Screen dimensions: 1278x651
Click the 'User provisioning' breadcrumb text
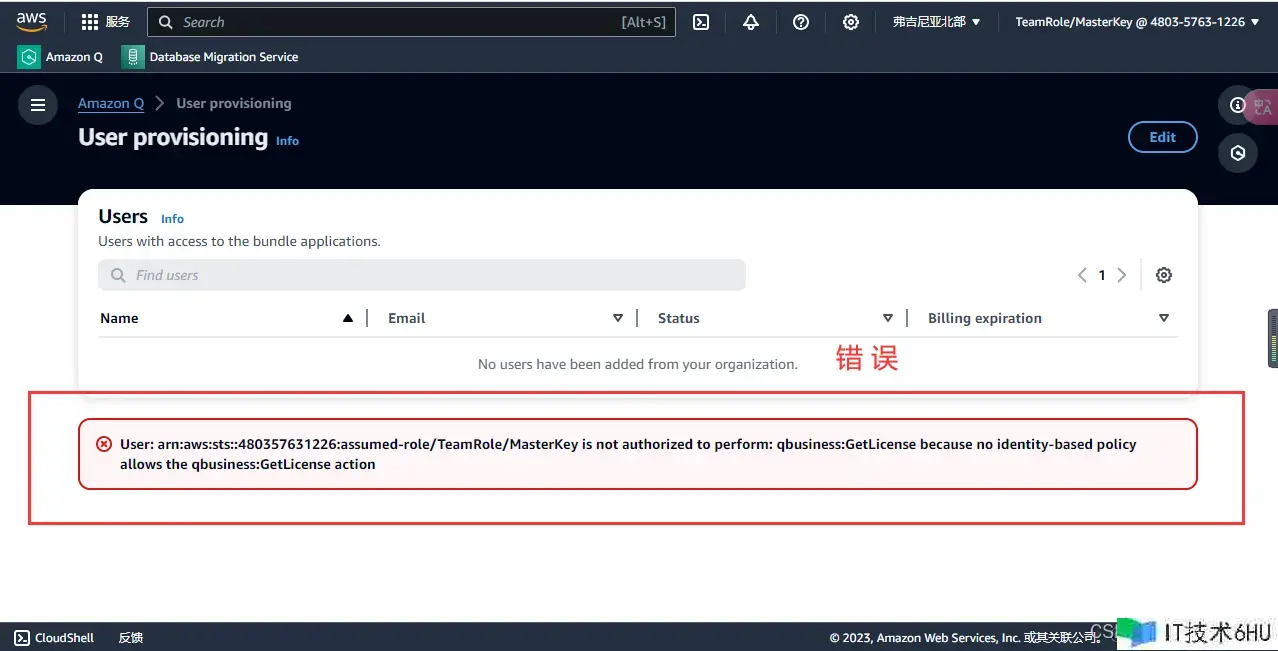[234, 103]
